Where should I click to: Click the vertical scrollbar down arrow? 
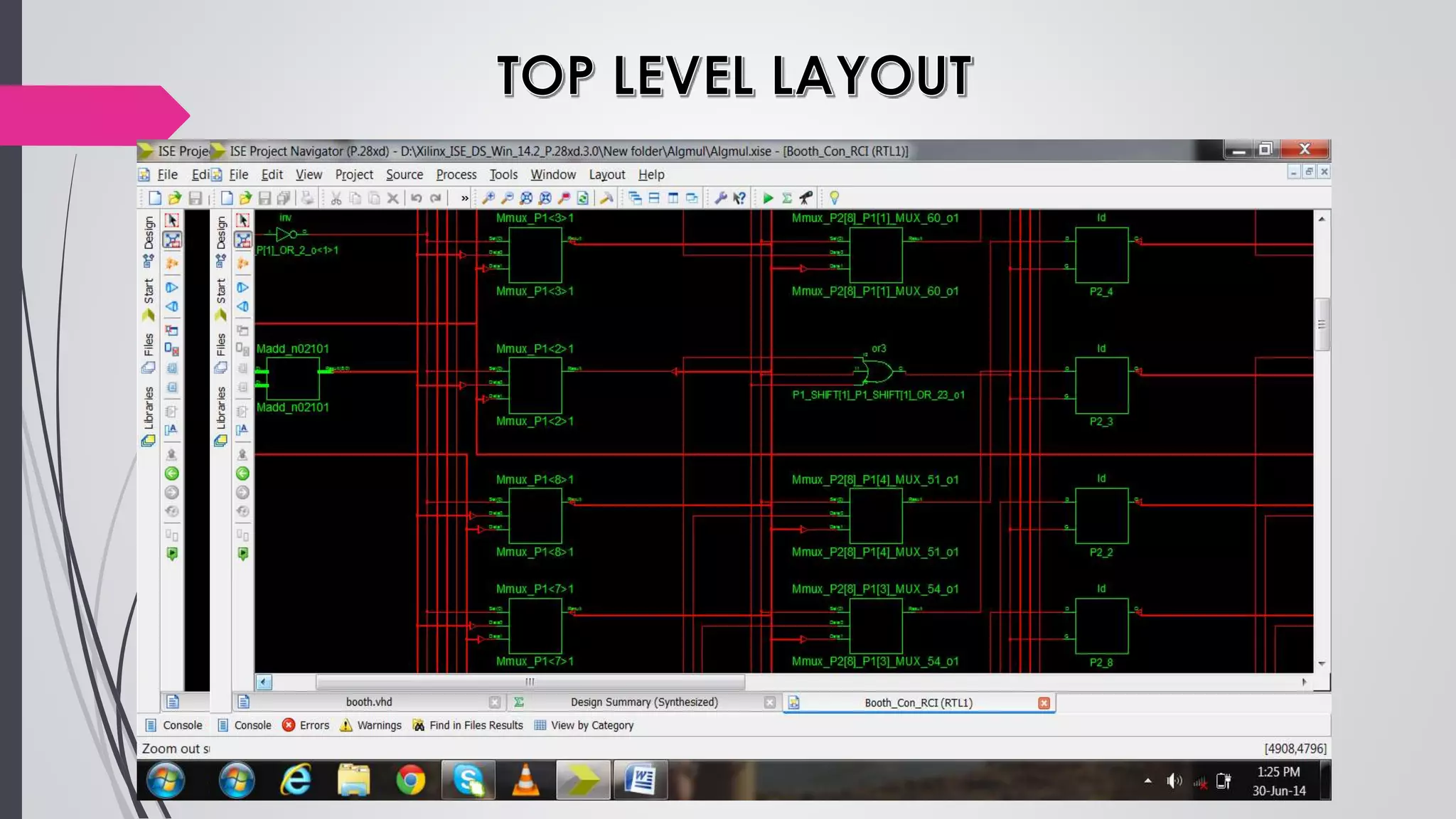pyautogui.click(x=1322, y=664)
